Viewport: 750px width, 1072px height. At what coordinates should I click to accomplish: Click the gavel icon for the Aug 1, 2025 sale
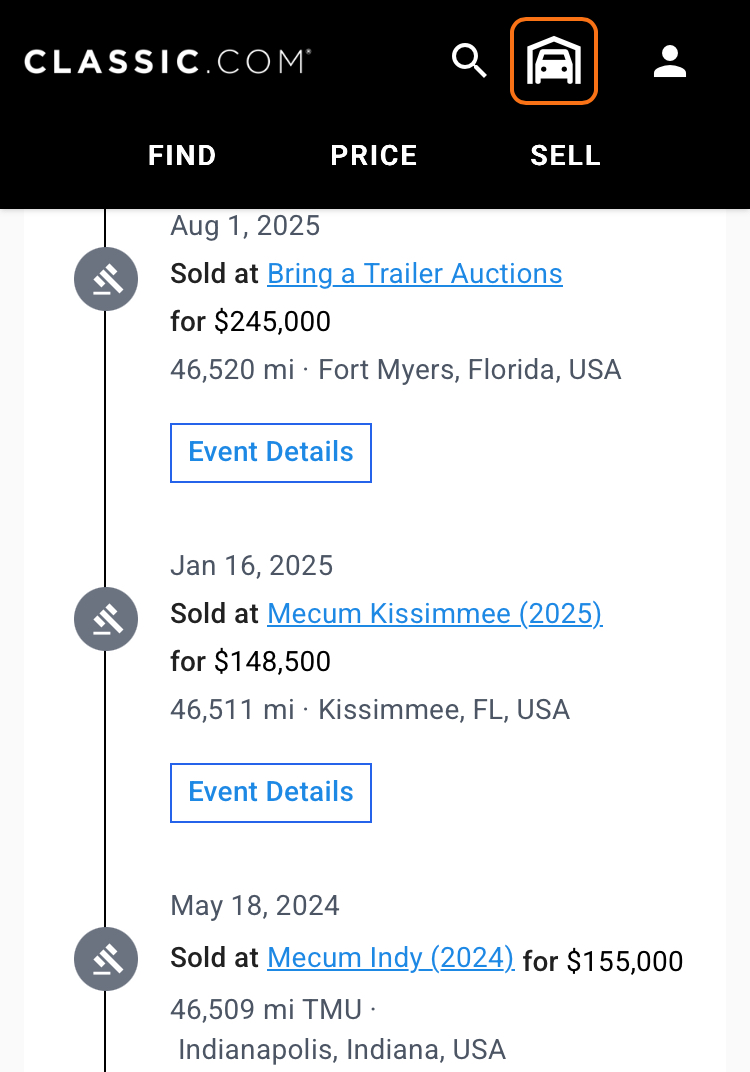click(106, 279)
